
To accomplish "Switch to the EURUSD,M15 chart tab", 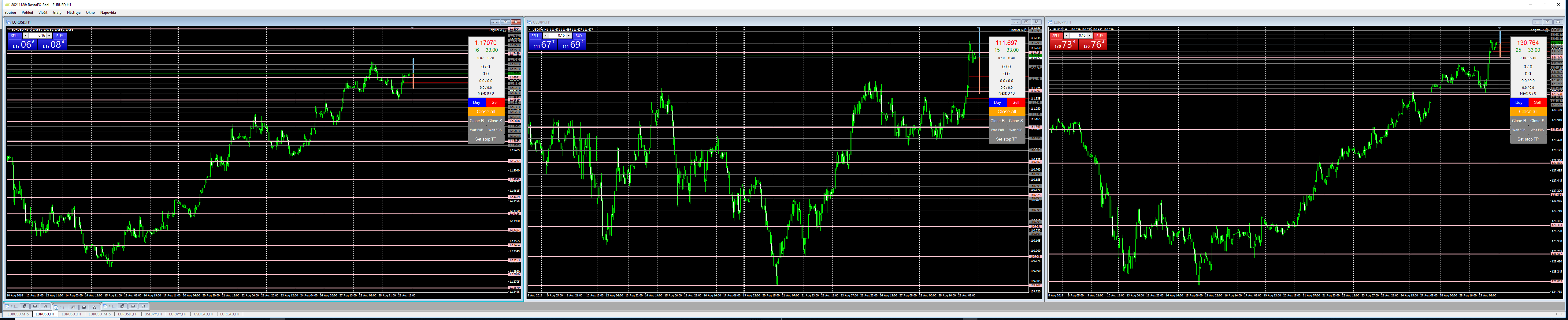I will click(18, 314).
